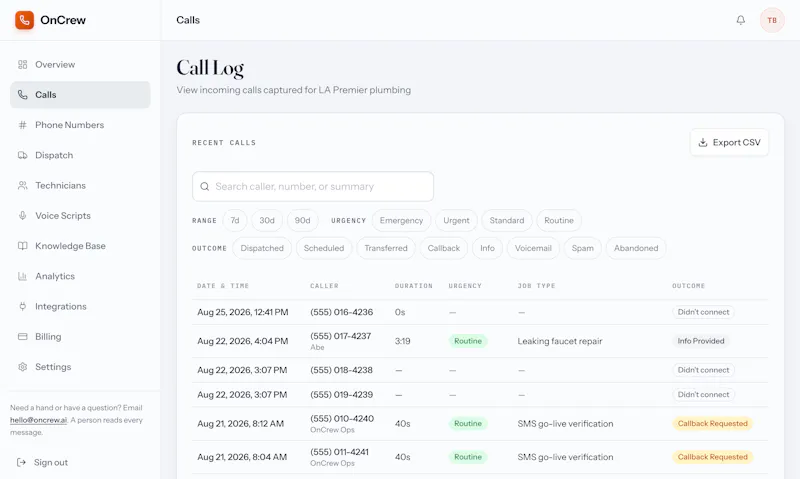Viewport: 800px width, 479px height.
Task: Toggle Abandoned outcome filter
Action: [636, 248]
